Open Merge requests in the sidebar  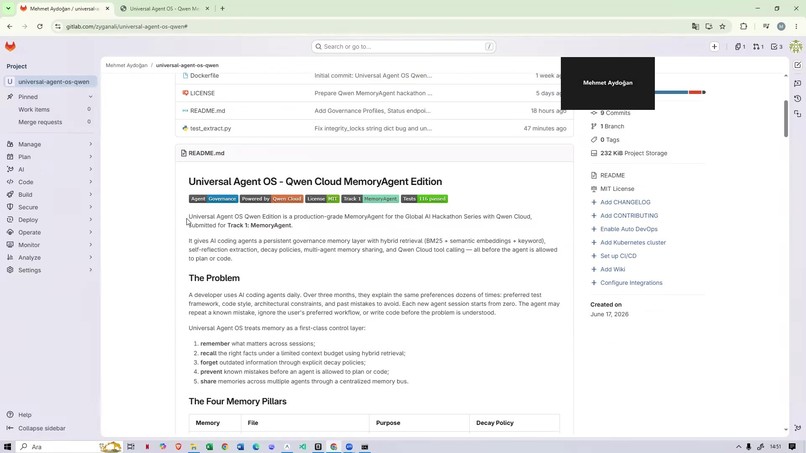coord(49,122)
